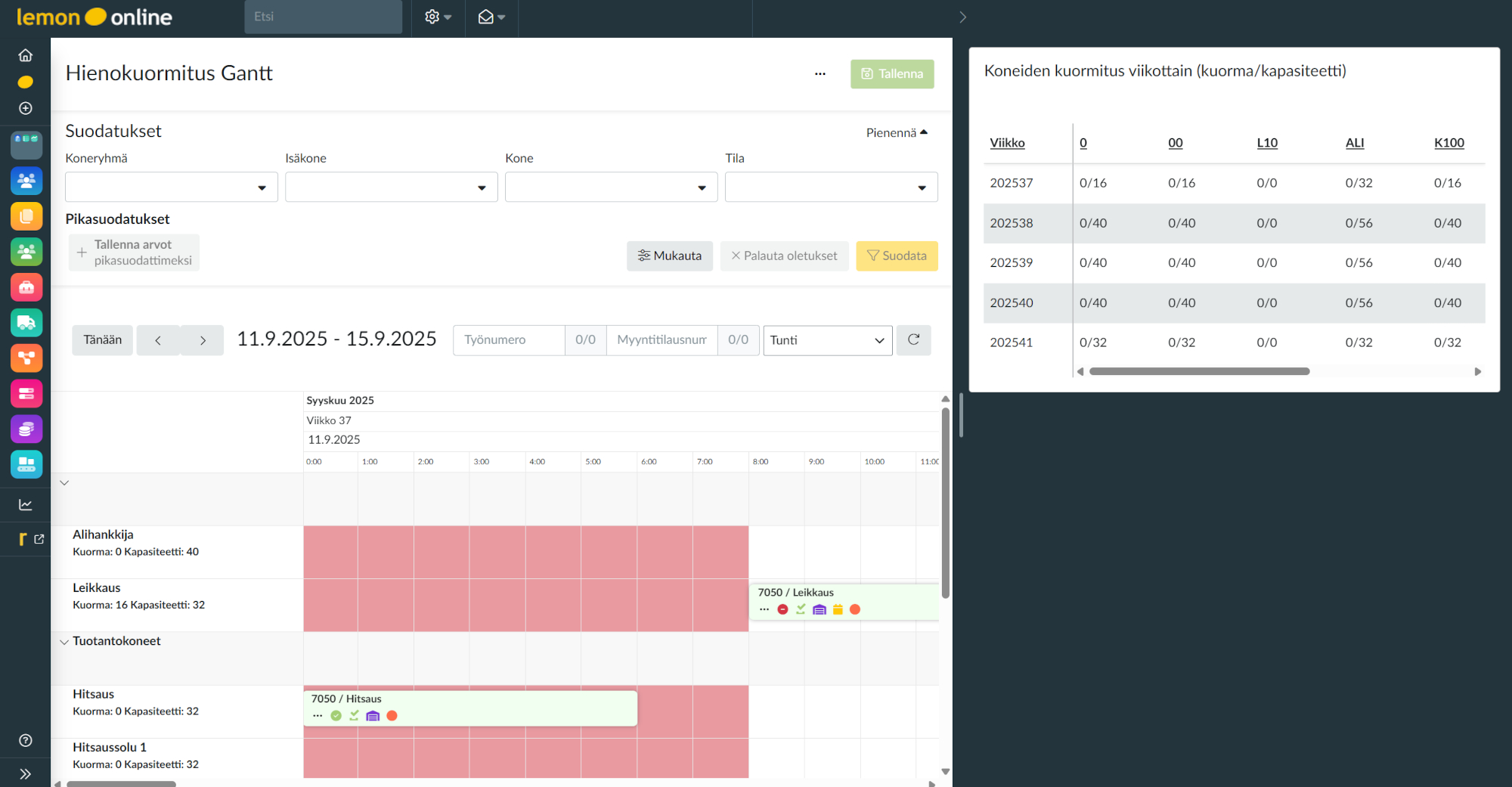
Task: Open the analytics chart view from the sidebar
Action: pyautogui.click(x=26, y=504)
